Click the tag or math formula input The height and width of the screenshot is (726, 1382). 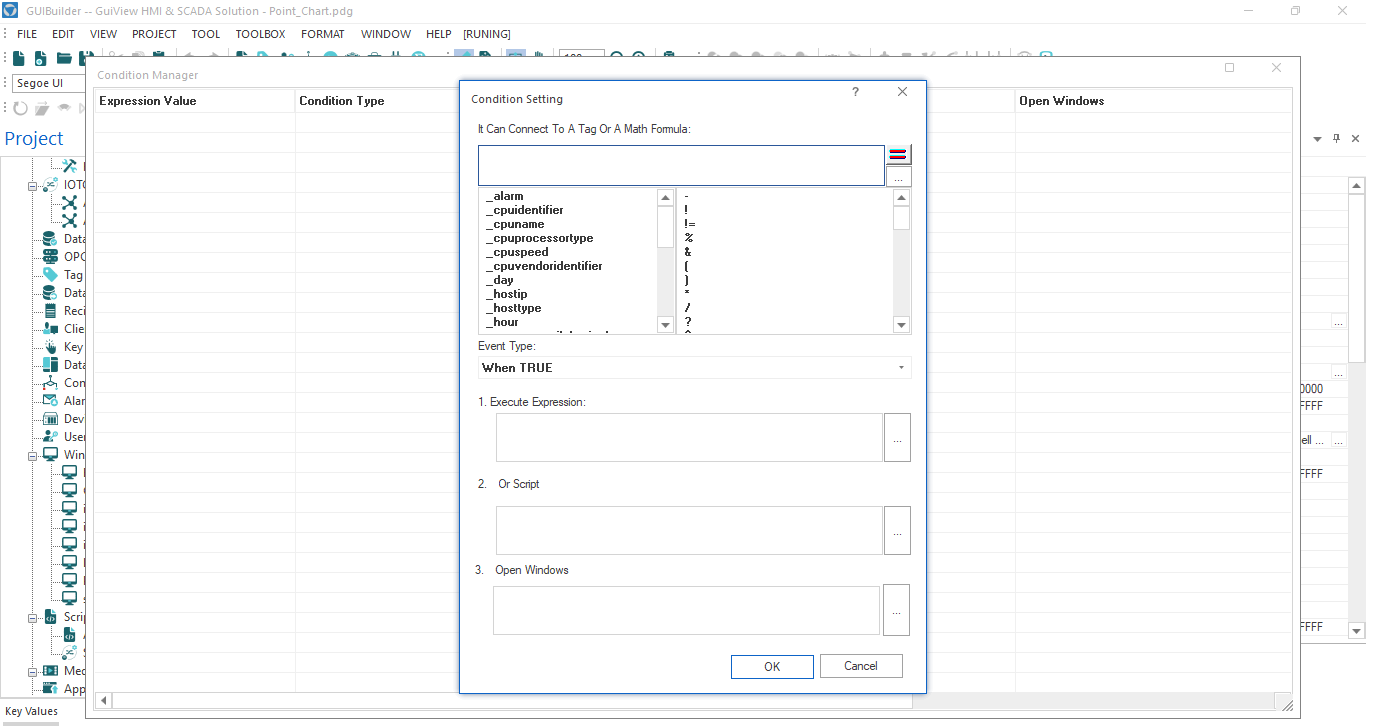[x=681, y=166]
